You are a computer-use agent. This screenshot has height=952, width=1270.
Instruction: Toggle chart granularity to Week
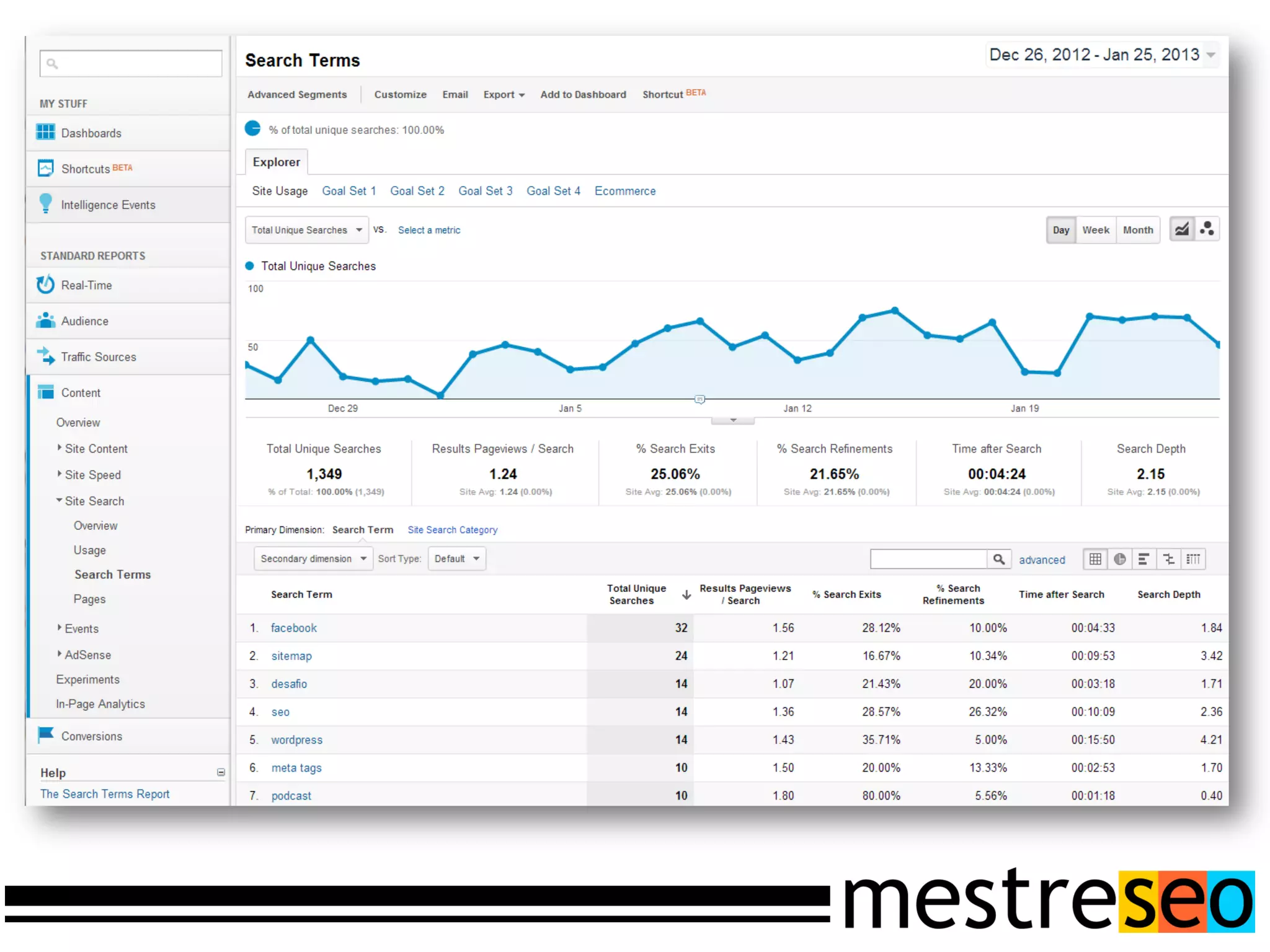click(1095, 230)
